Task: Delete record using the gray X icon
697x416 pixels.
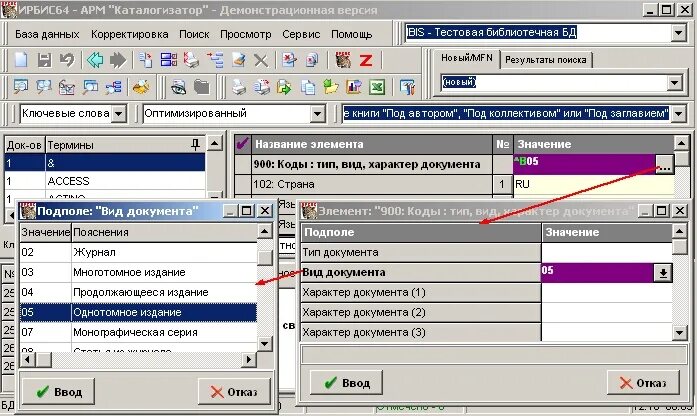Action: [261, 60]
